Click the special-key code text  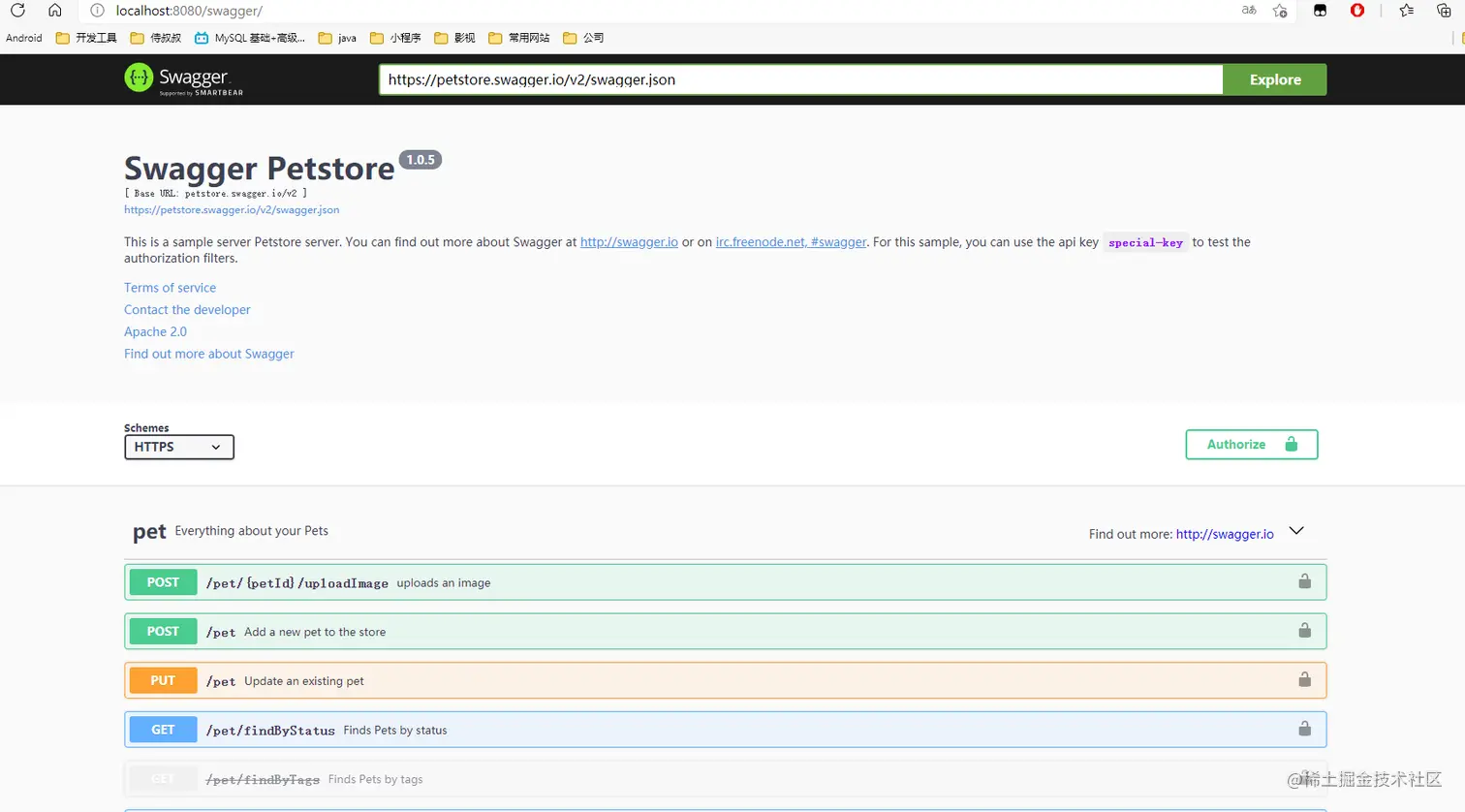pyautogui.click(x=1145, y=242)
